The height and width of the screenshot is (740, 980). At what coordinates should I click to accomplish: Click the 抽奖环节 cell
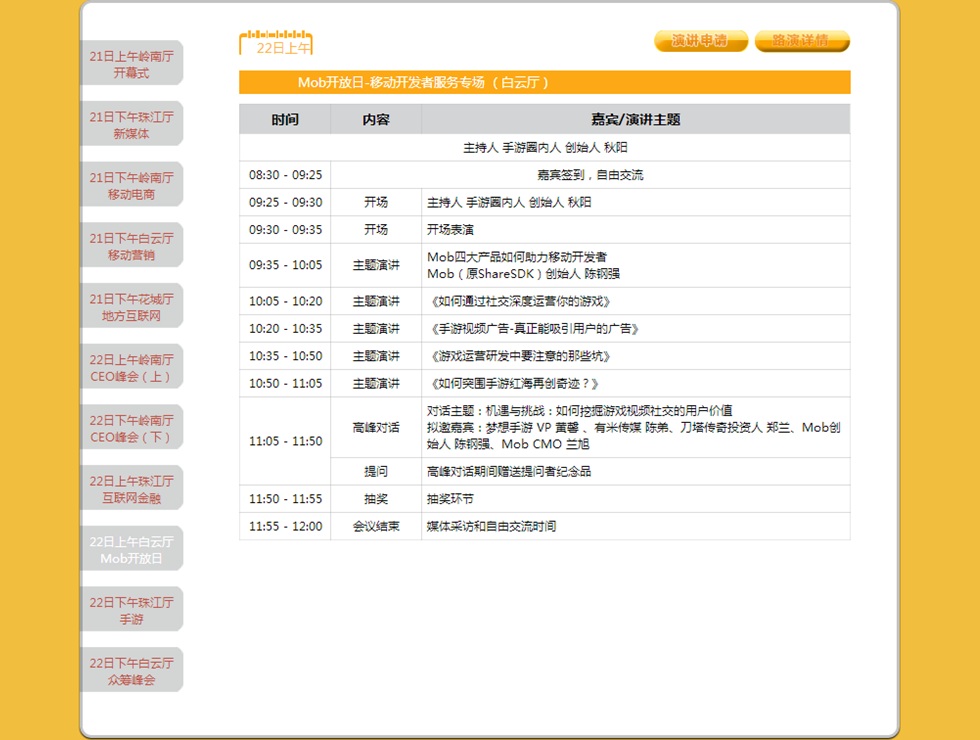click(636, 499)
